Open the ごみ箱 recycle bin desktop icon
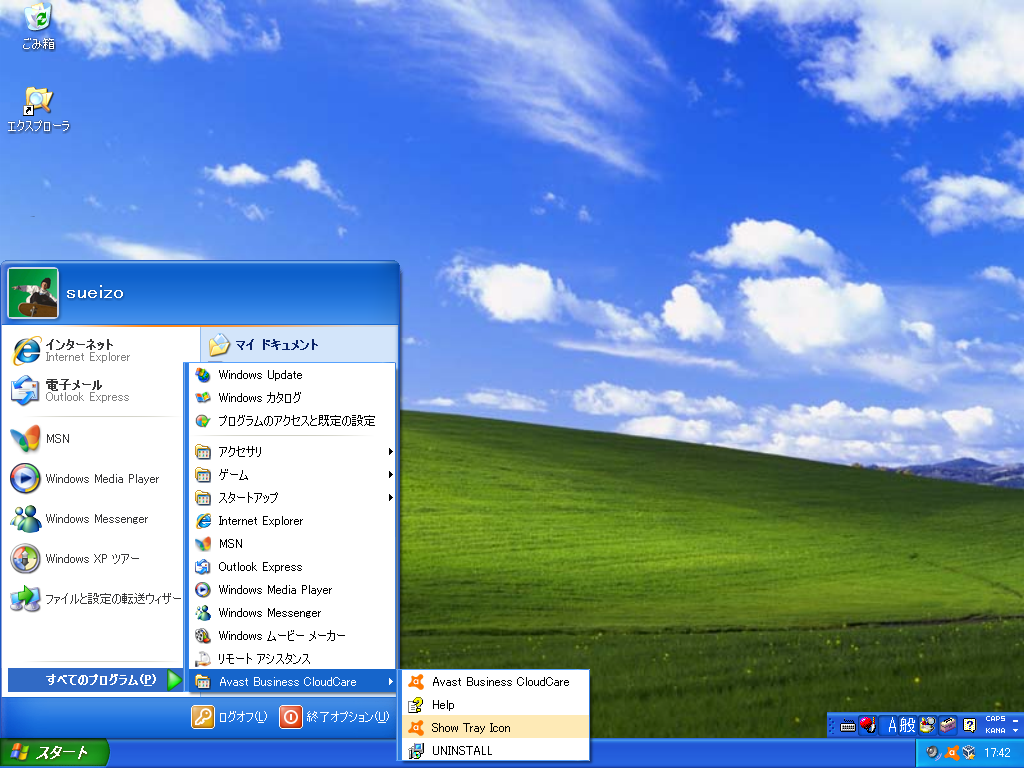The width and height of the screenshot is (1024, 768). pyautogui.click(x=39, y=26)
